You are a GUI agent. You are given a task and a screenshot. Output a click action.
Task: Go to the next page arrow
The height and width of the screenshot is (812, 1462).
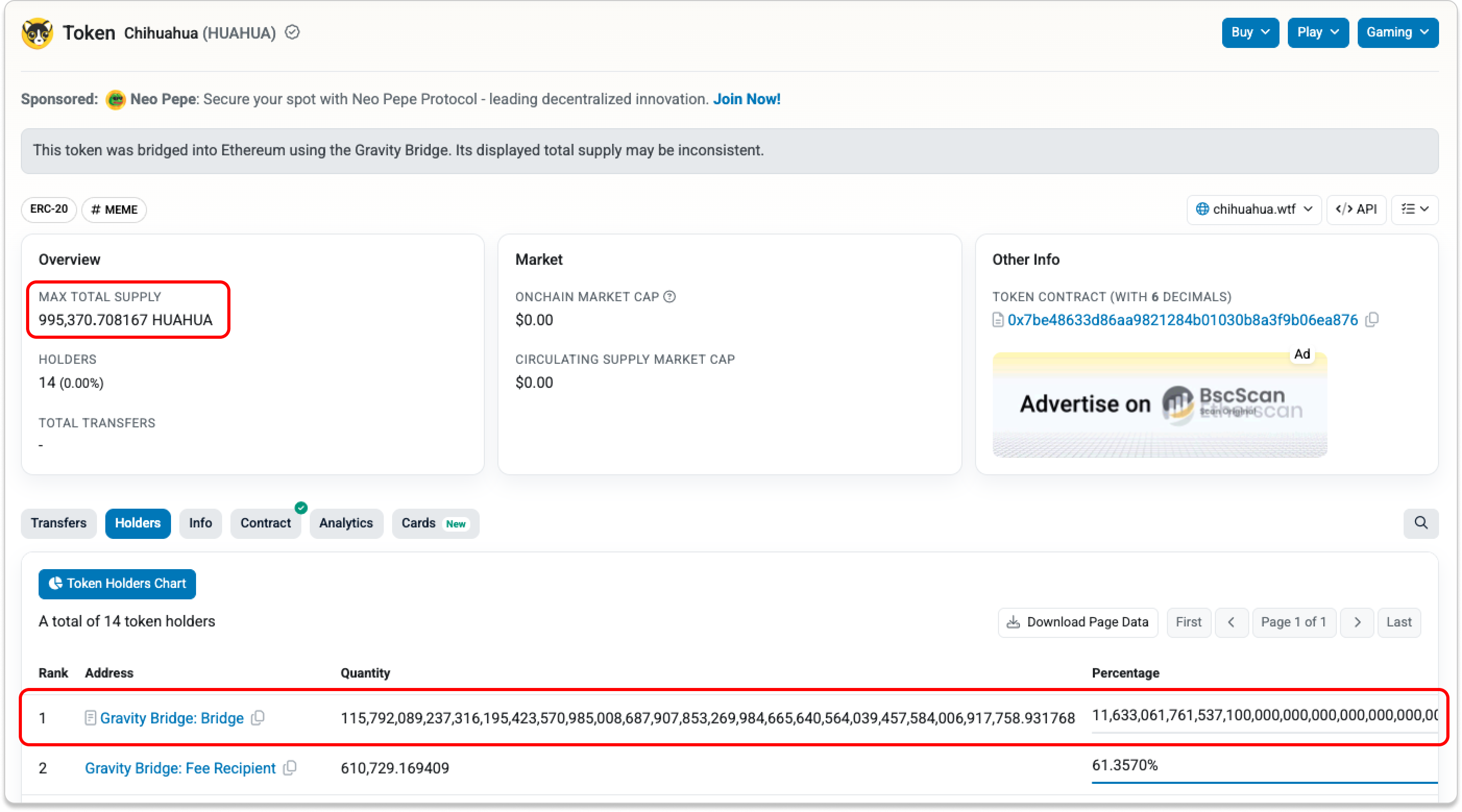[1357, 622]
